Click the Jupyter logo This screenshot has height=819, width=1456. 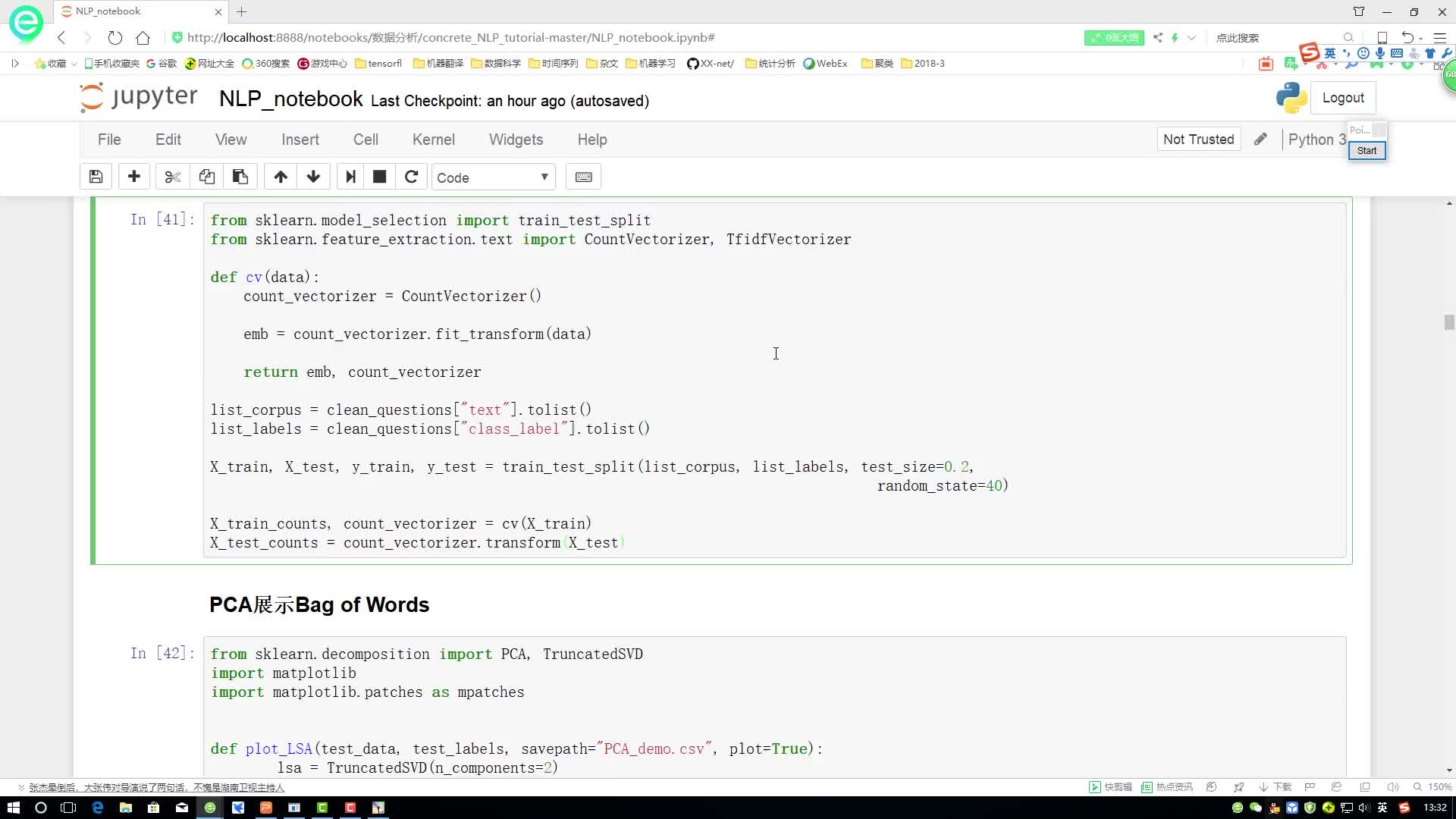pyautogui.click(x=139, y=98)
